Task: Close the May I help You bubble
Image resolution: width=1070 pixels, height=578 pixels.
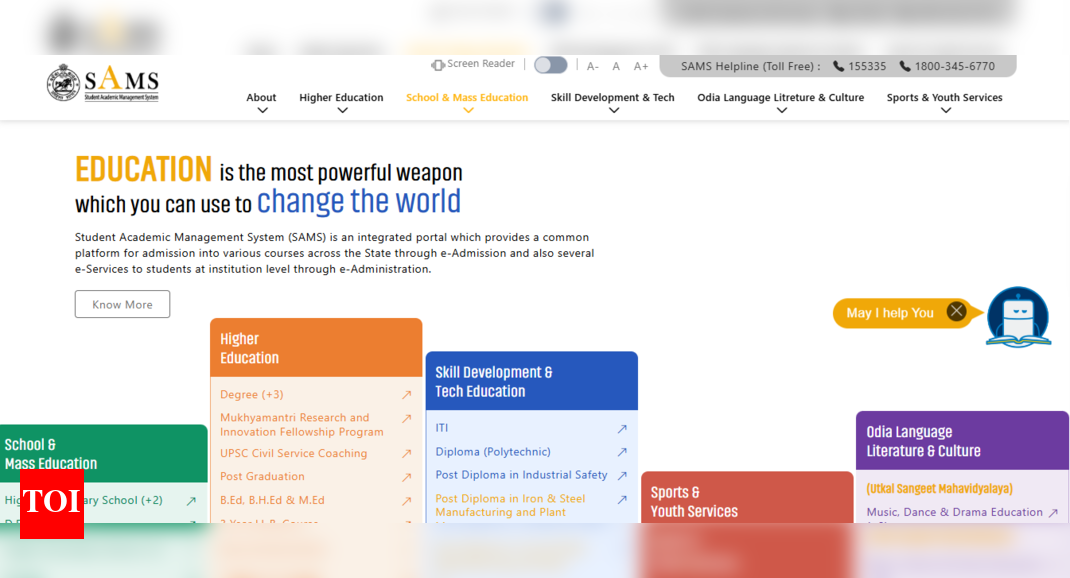Action: 956,312
